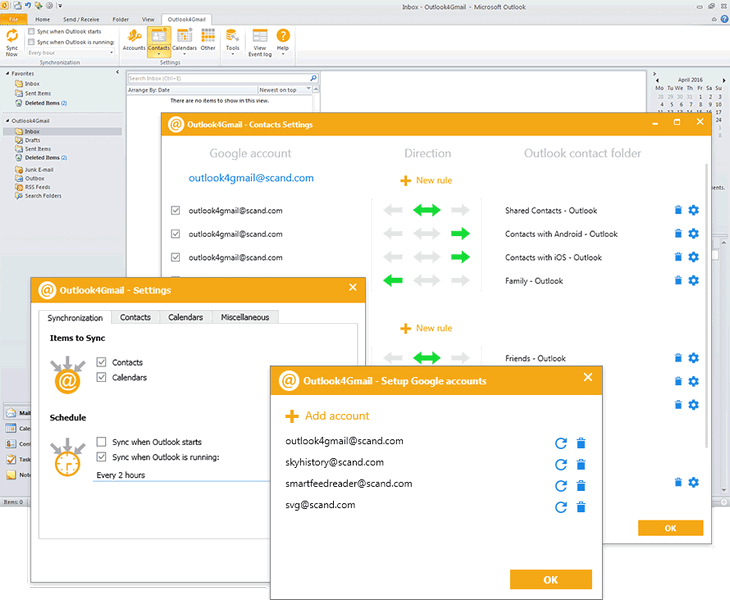Delete the Family - Outlook rule

[x=678, y=280]
